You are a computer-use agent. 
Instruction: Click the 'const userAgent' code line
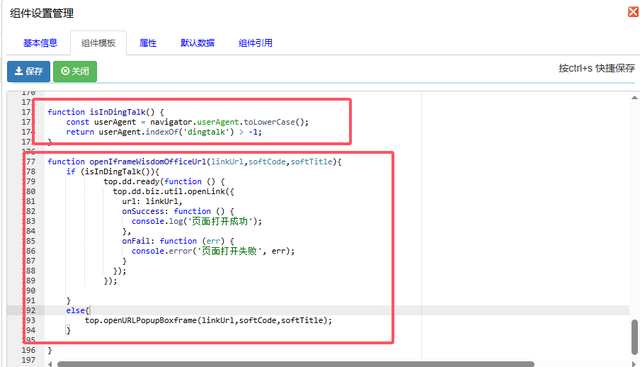(x=187, y=122)
